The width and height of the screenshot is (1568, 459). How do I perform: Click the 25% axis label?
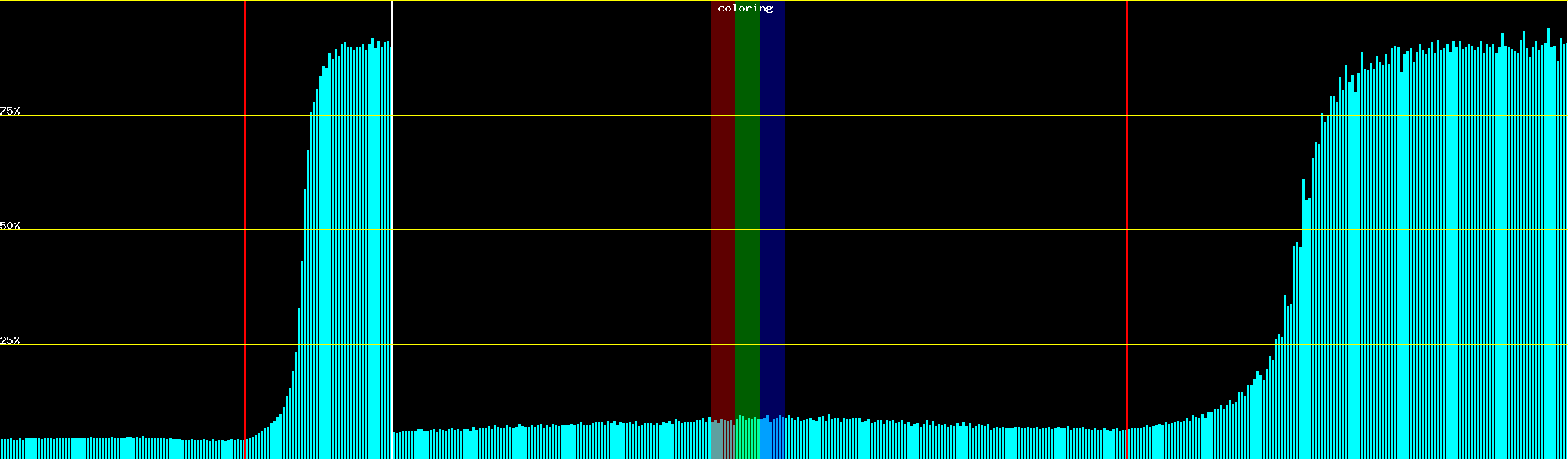tap(10, 340)
